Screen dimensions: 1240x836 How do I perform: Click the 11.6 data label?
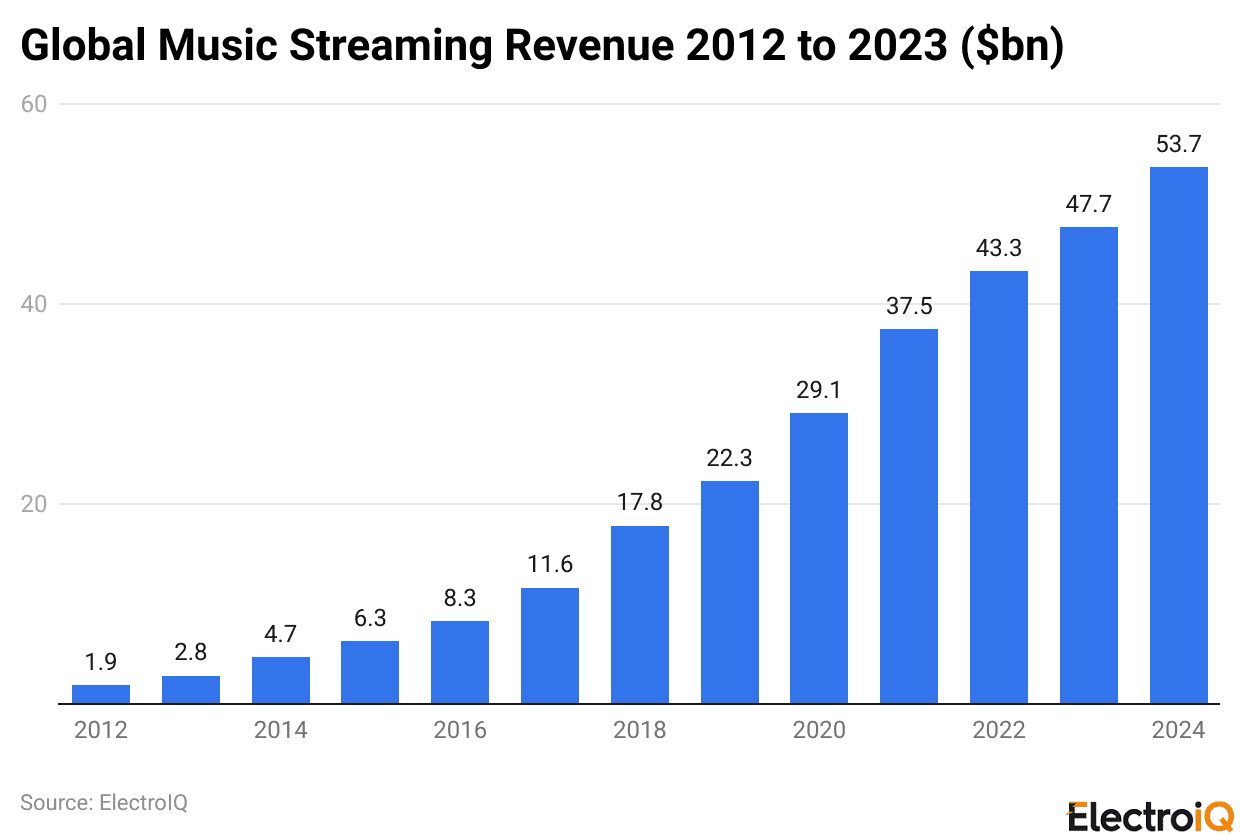(549, 565)
